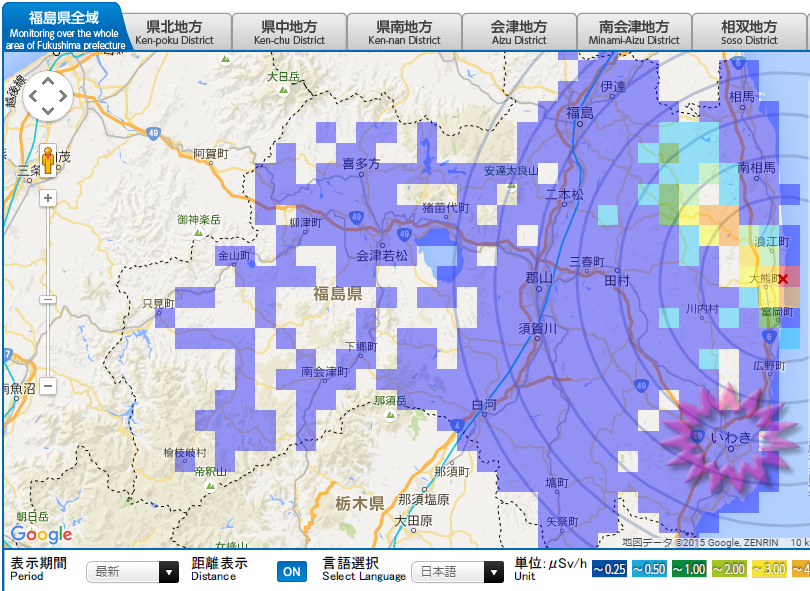Screen dimensions: 810x591
Task: Switch to the Ken-chu District tab
Action: [x=289, y=32]
